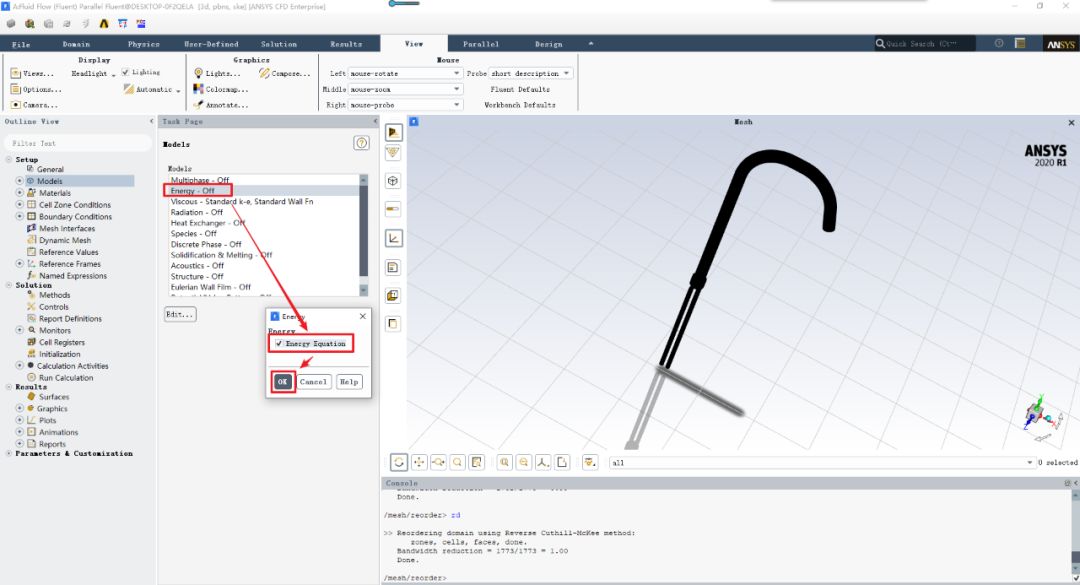This screenshot has height=585, width=1080.
Task: Expand the Cell Zone Conditions node
Action: coord(19,205)
